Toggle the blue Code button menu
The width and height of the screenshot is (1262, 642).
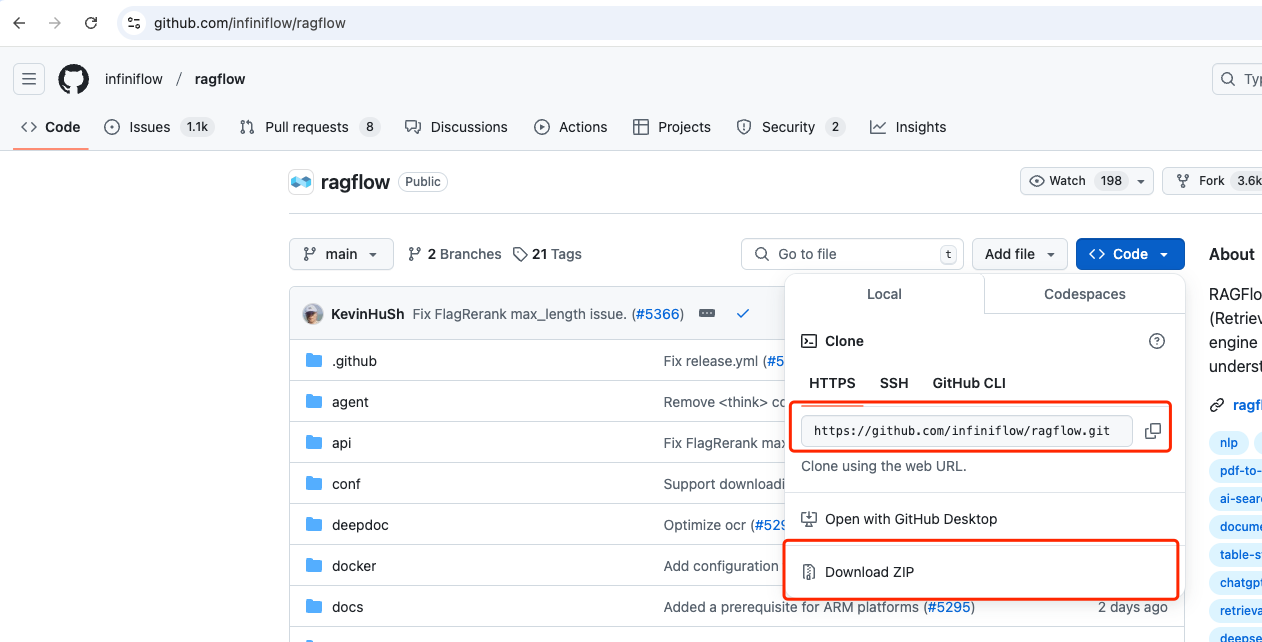click(1129, 254)
